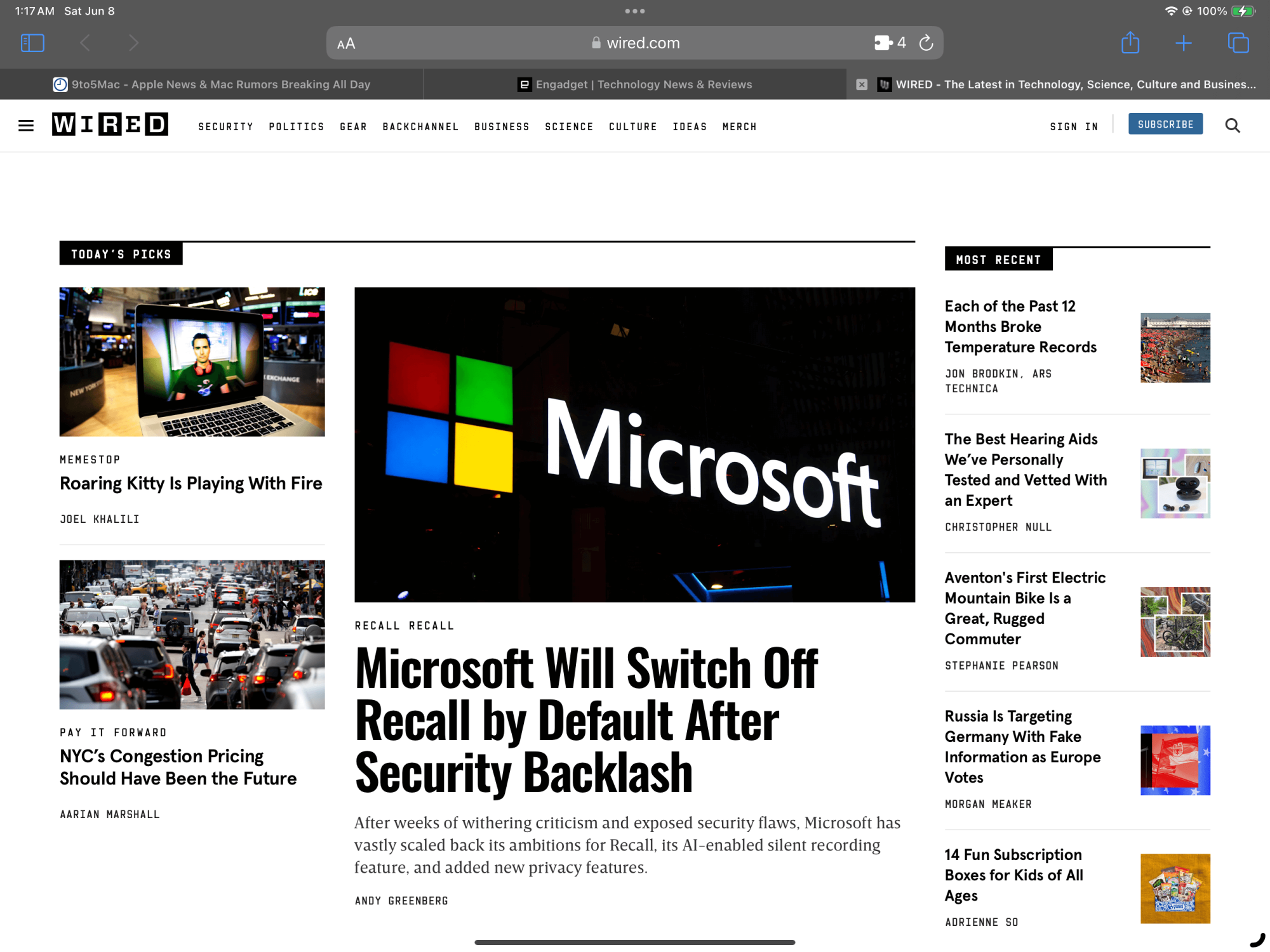The width and height of the screenshot is (1270, 952).
Task: Open WIRED site search magnifier
Action: click(x=1232, y=126)
